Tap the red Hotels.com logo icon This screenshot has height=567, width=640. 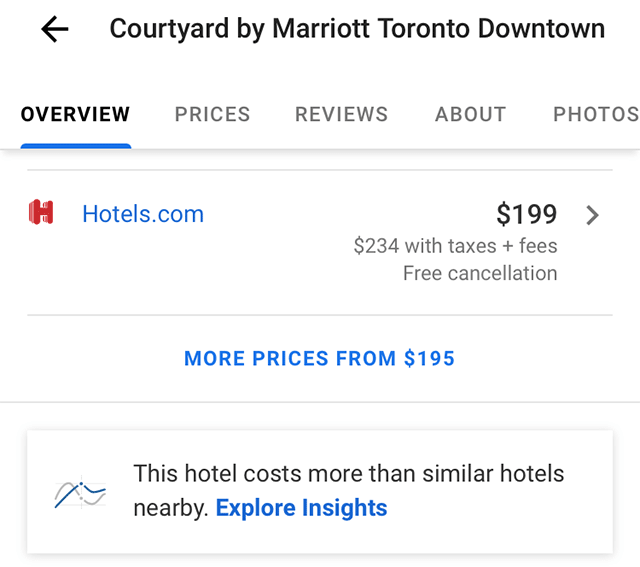pos(41,212)
